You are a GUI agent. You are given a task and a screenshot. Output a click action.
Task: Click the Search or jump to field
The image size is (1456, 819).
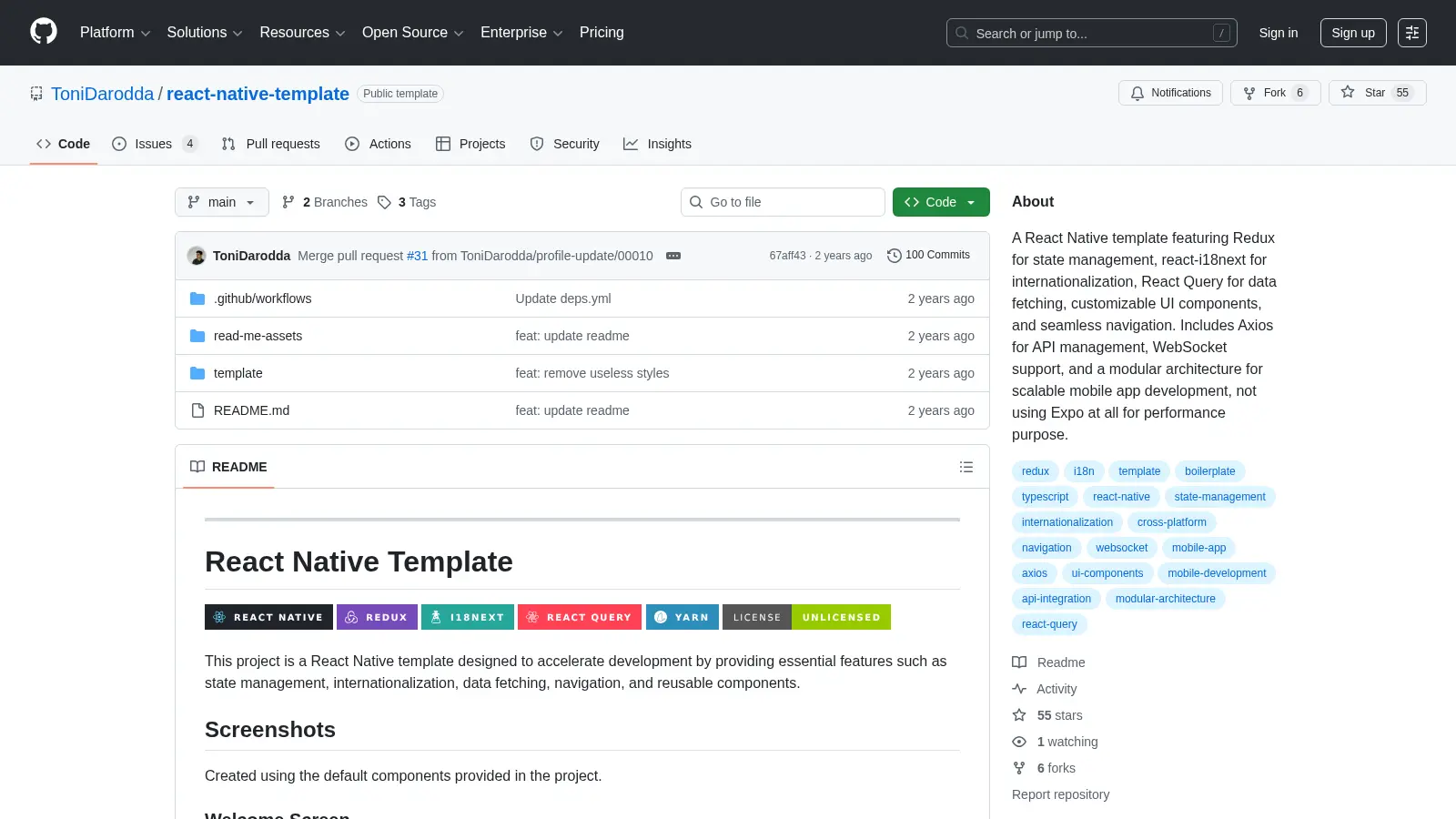click(1091, 33)
